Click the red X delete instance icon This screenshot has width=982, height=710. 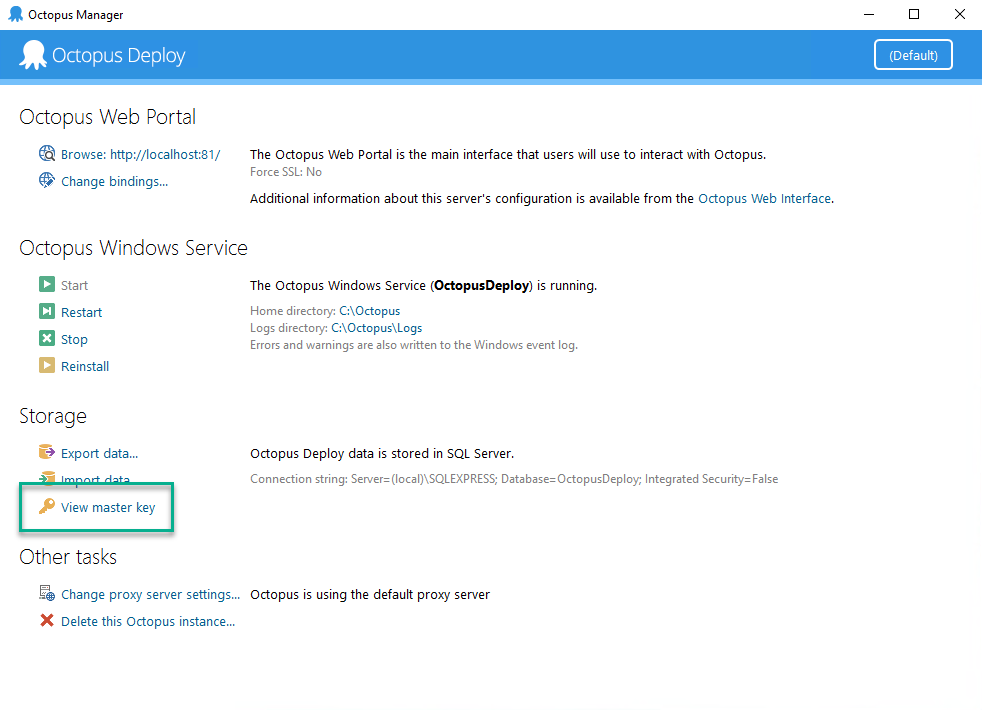[46, 621]
